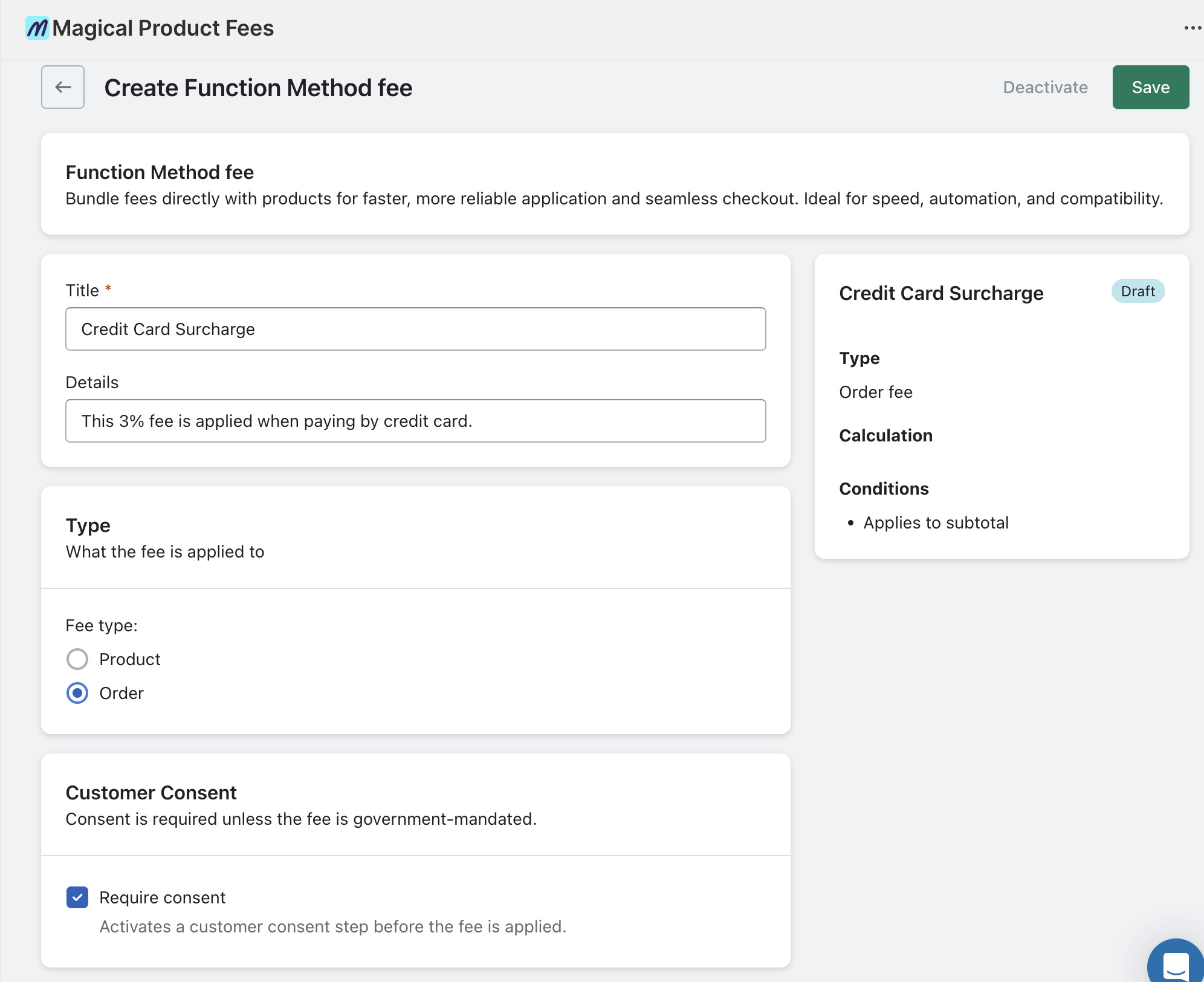Click the Details description field
This screenshot has height=982, width=1204.
click(x=415, y=420)
